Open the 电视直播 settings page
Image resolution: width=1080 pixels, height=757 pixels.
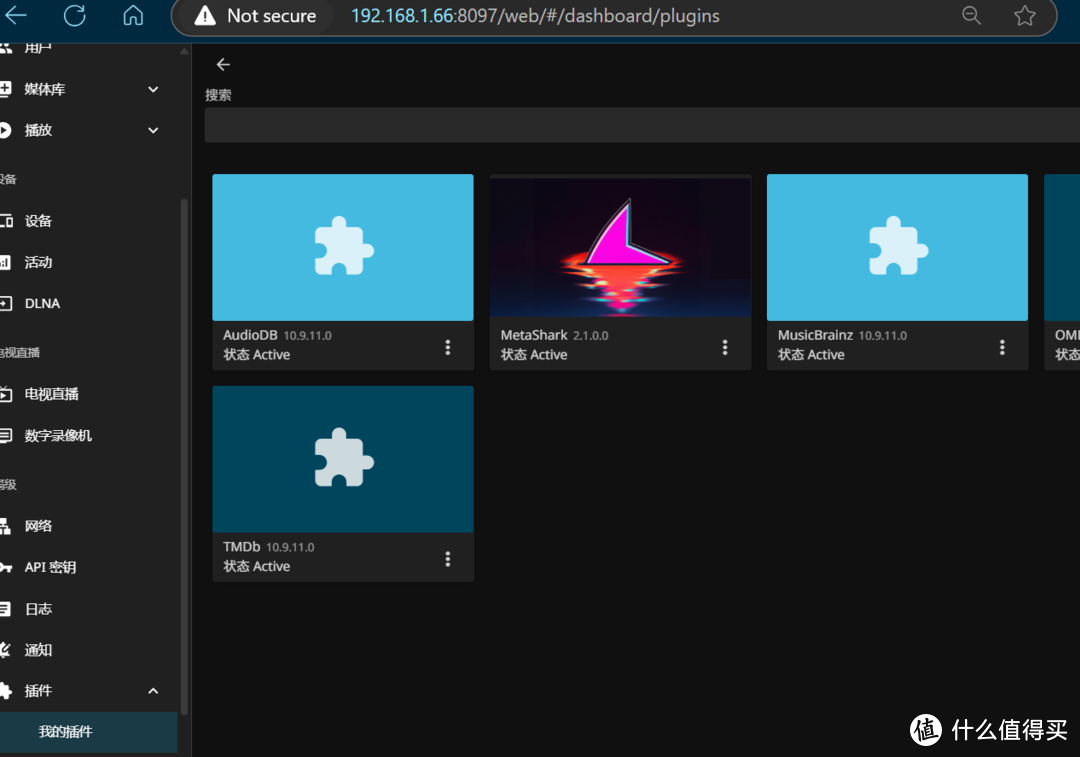(51, 394)
